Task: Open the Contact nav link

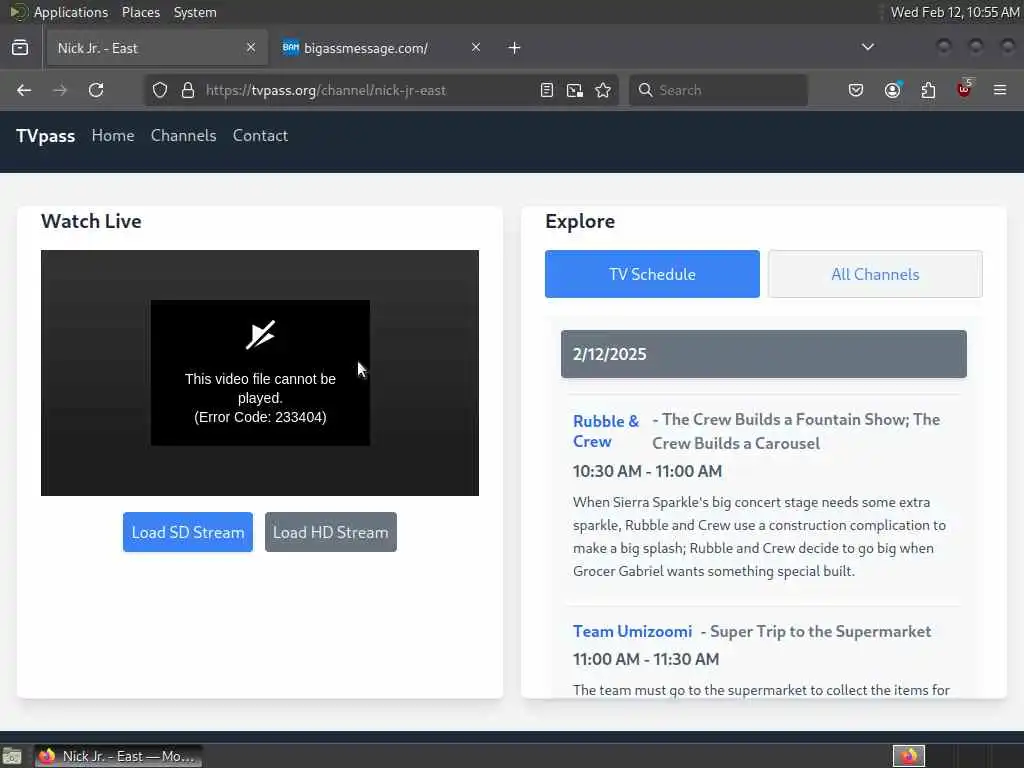Action: (260, 135)
